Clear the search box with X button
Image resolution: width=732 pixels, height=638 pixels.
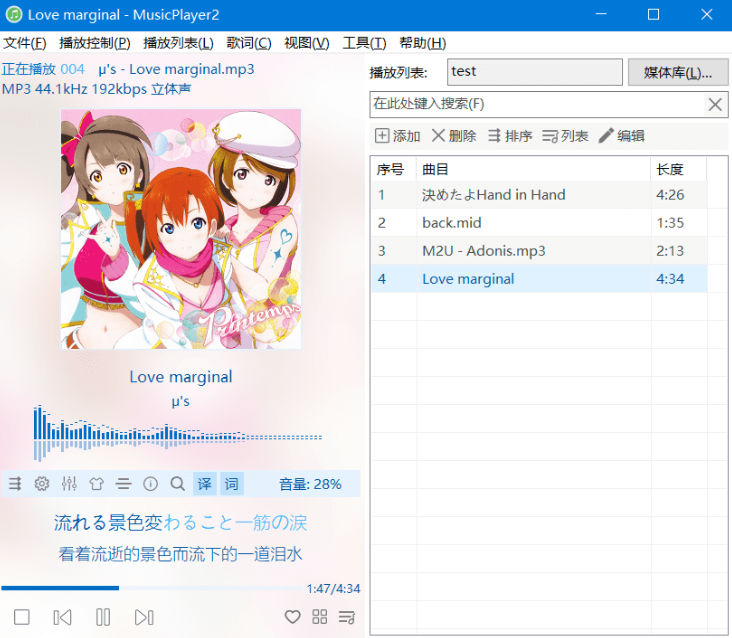point(715,104)
